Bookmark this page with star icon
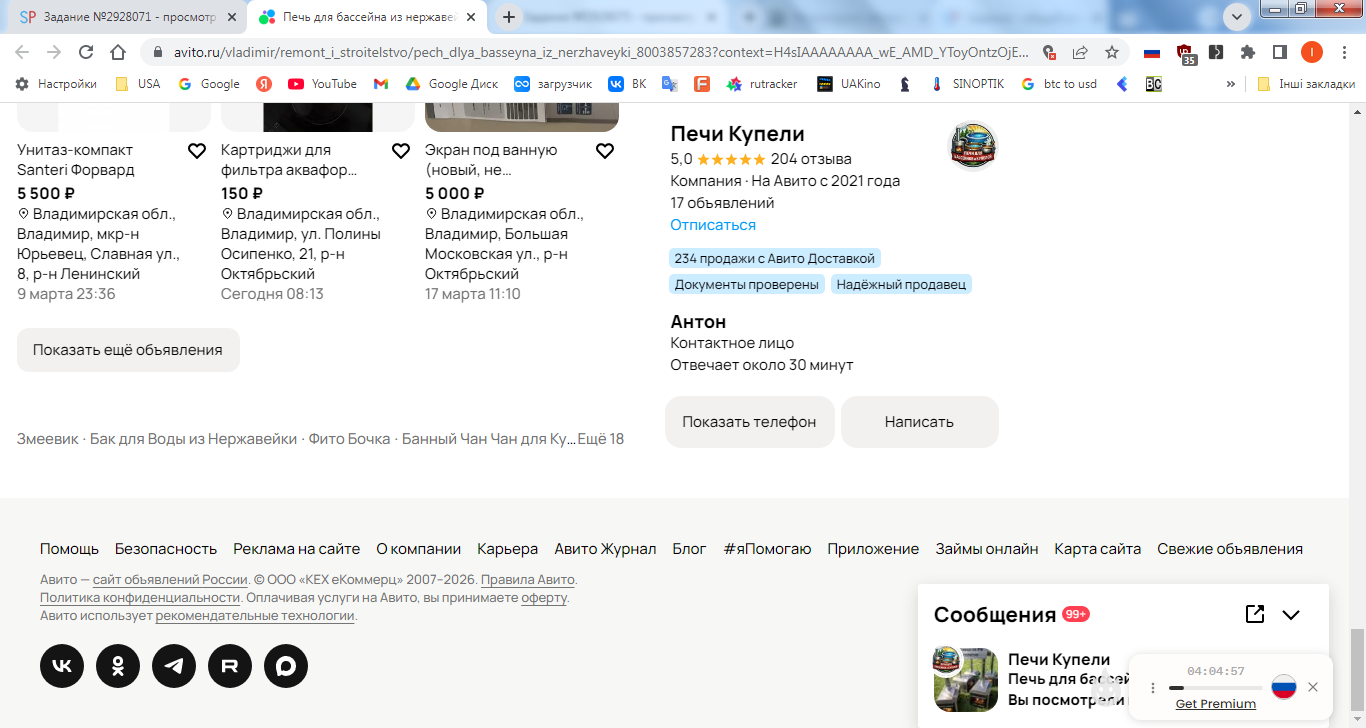The image size is (1366, 728). (1112, 52)
